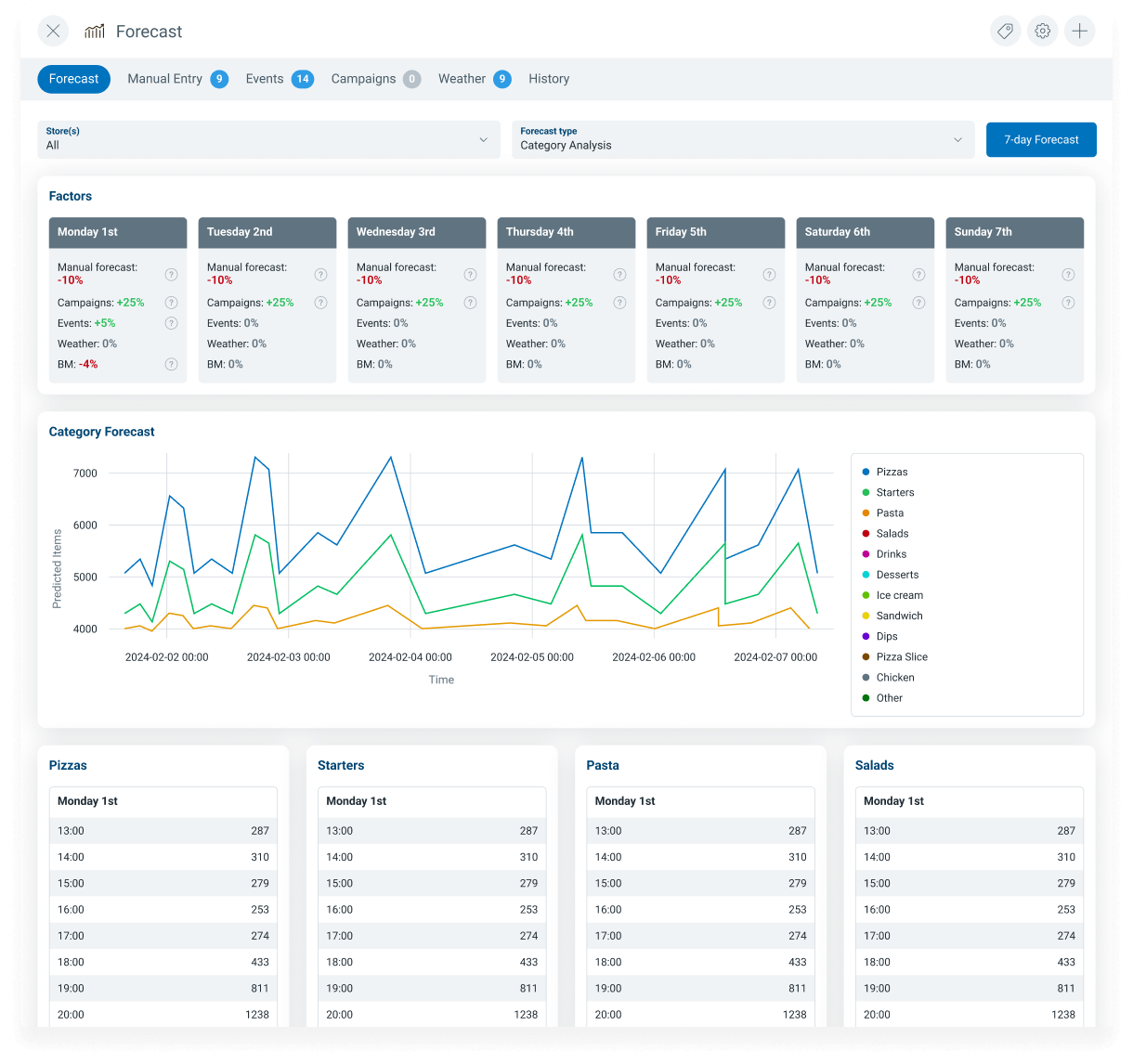Click help icon beside Monday 1st Campaigns
The image size is (1133, 1064).
(x=172, y=303)
